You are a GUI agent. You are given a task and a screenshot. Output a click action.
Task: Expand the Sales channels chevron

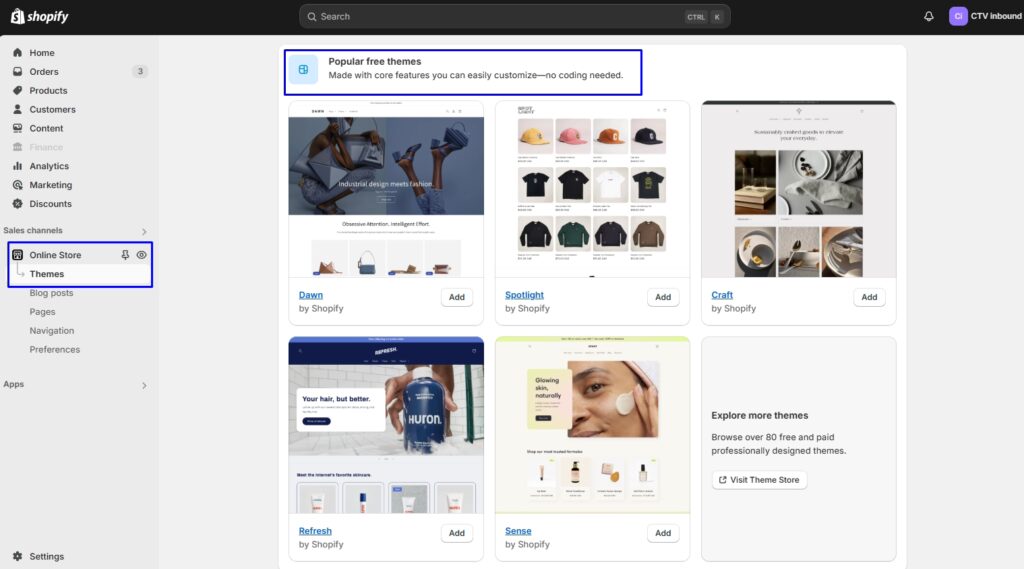click(x=144, y=231)
